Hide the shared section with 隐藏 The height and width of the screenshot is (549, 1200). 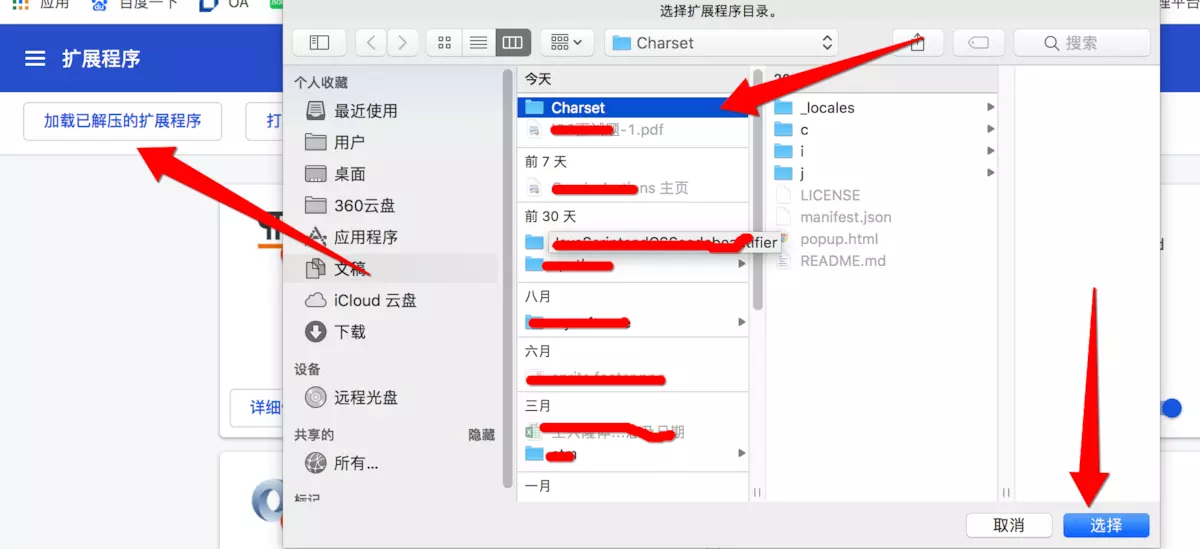click(481, 435)
